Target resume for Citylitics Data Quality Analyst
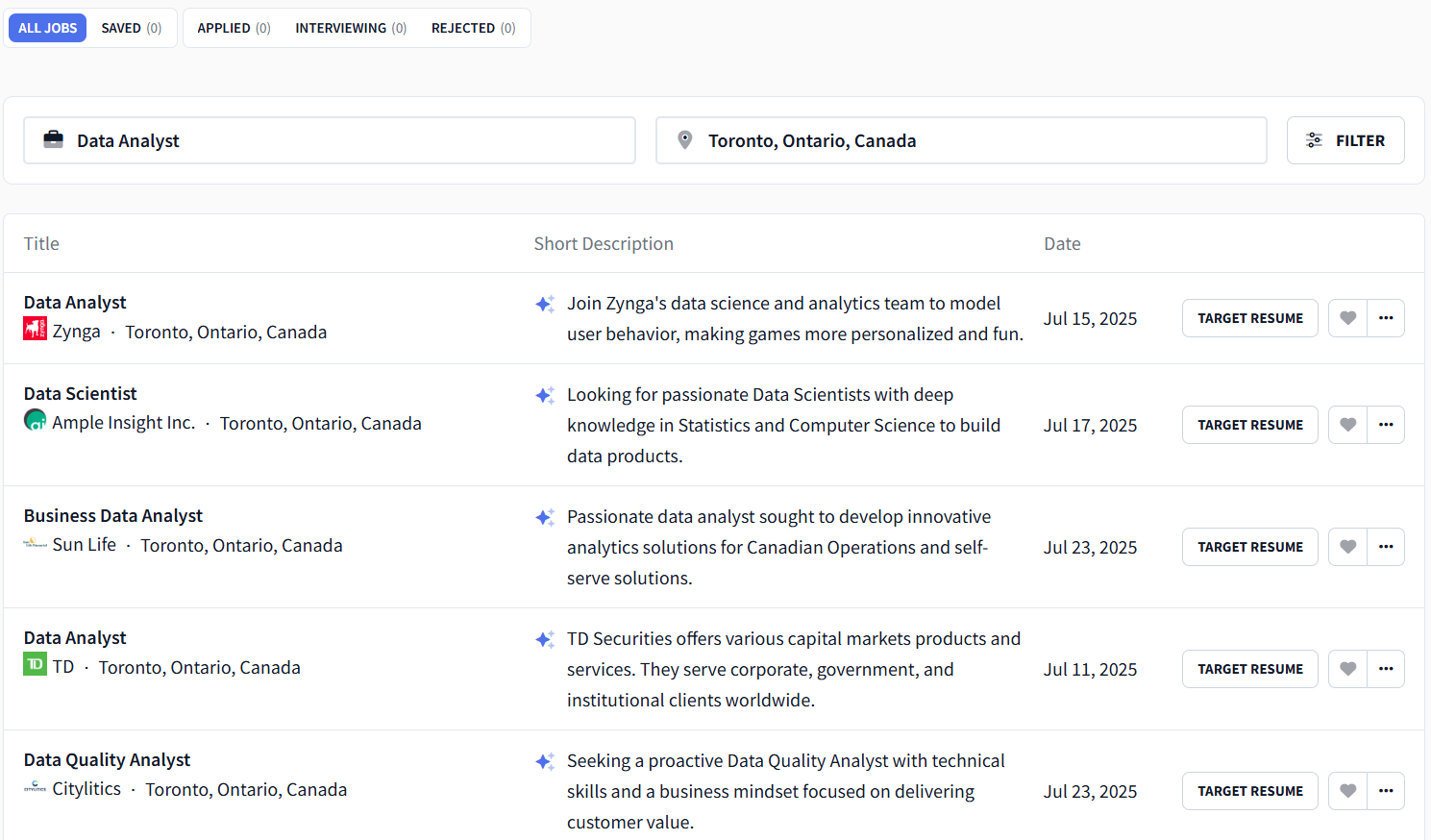Screen dimensions: 1431x840 [1250, 791]
